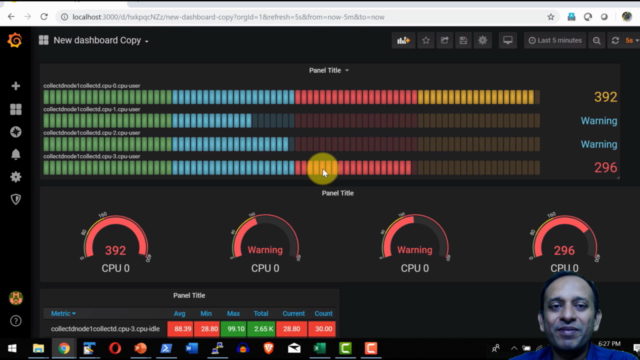Click the table panel's Panel Title header

point(189,296)
